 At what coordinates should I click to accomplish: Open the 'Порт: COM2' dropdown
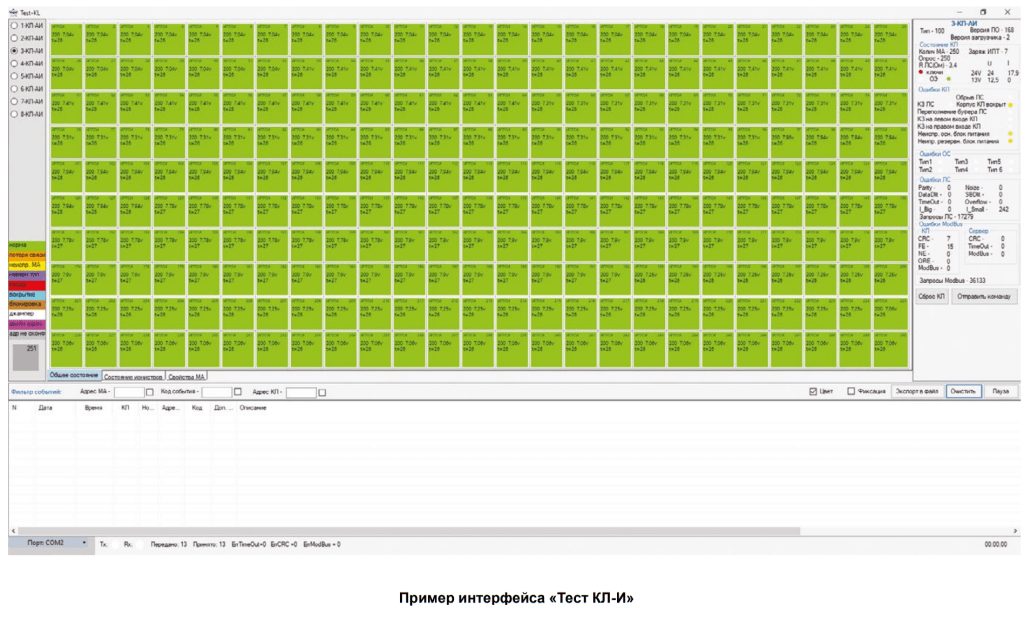pyautogui.click(x=49, y=543)
